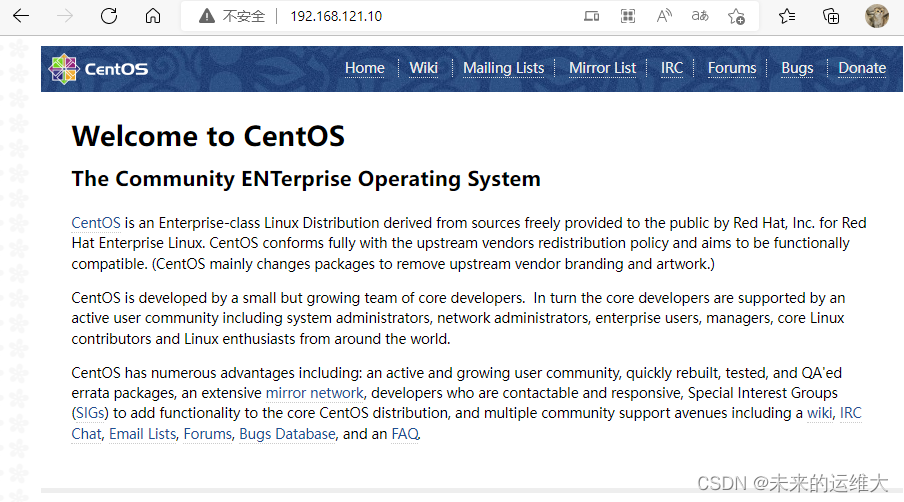This screenshot has width=904, height=502.
Task: Follow the SIGs link
Action: point(90,413)
